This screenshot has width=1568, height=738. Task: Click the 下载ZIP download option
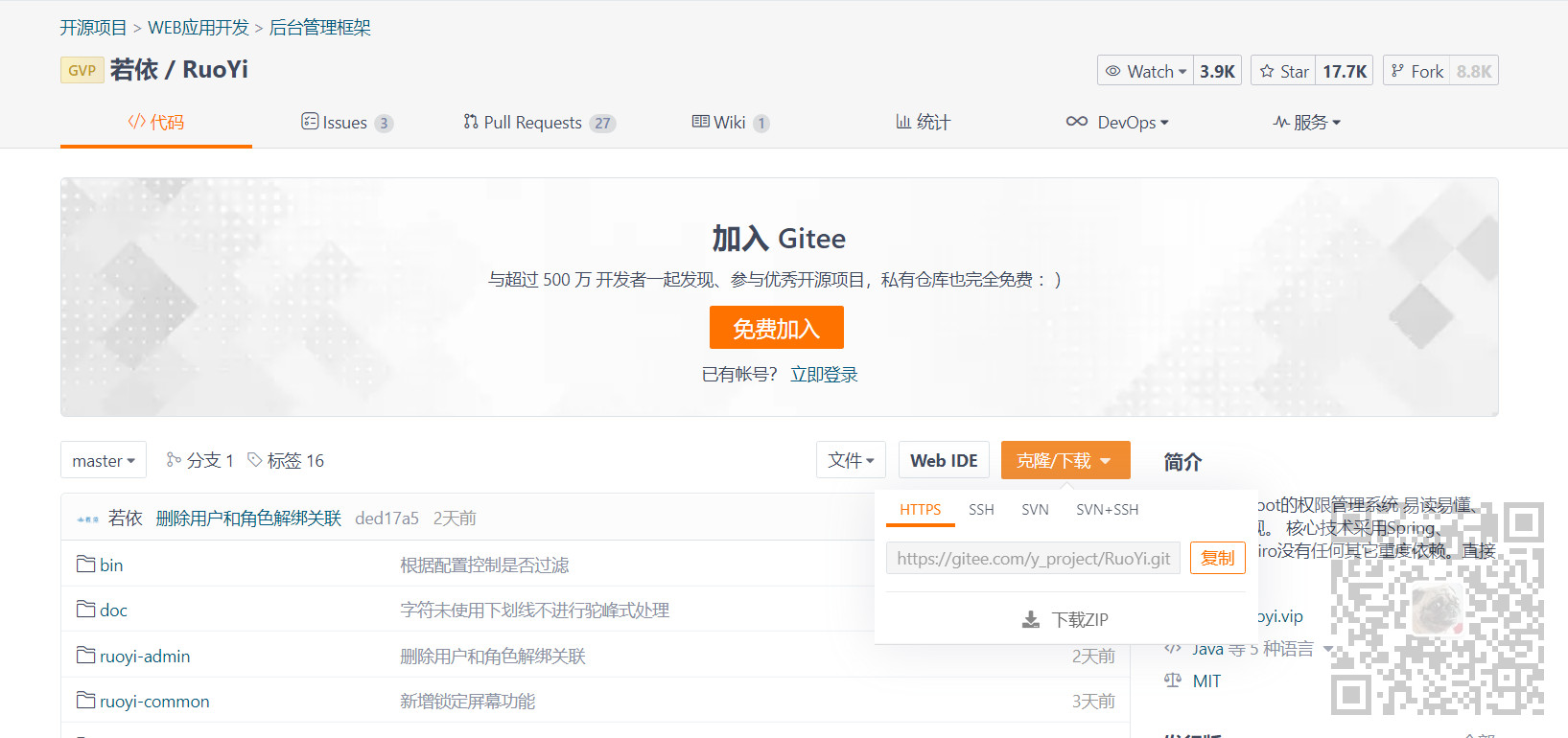(x=1065, y=620)
